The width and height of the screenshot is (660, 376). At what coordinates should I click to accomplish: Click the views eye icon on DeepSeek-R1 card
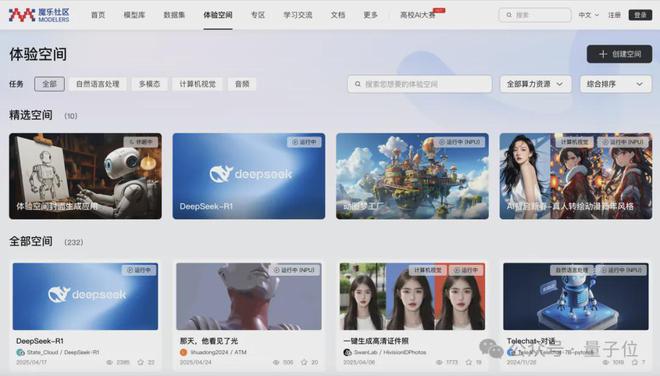tap(109, 362)
